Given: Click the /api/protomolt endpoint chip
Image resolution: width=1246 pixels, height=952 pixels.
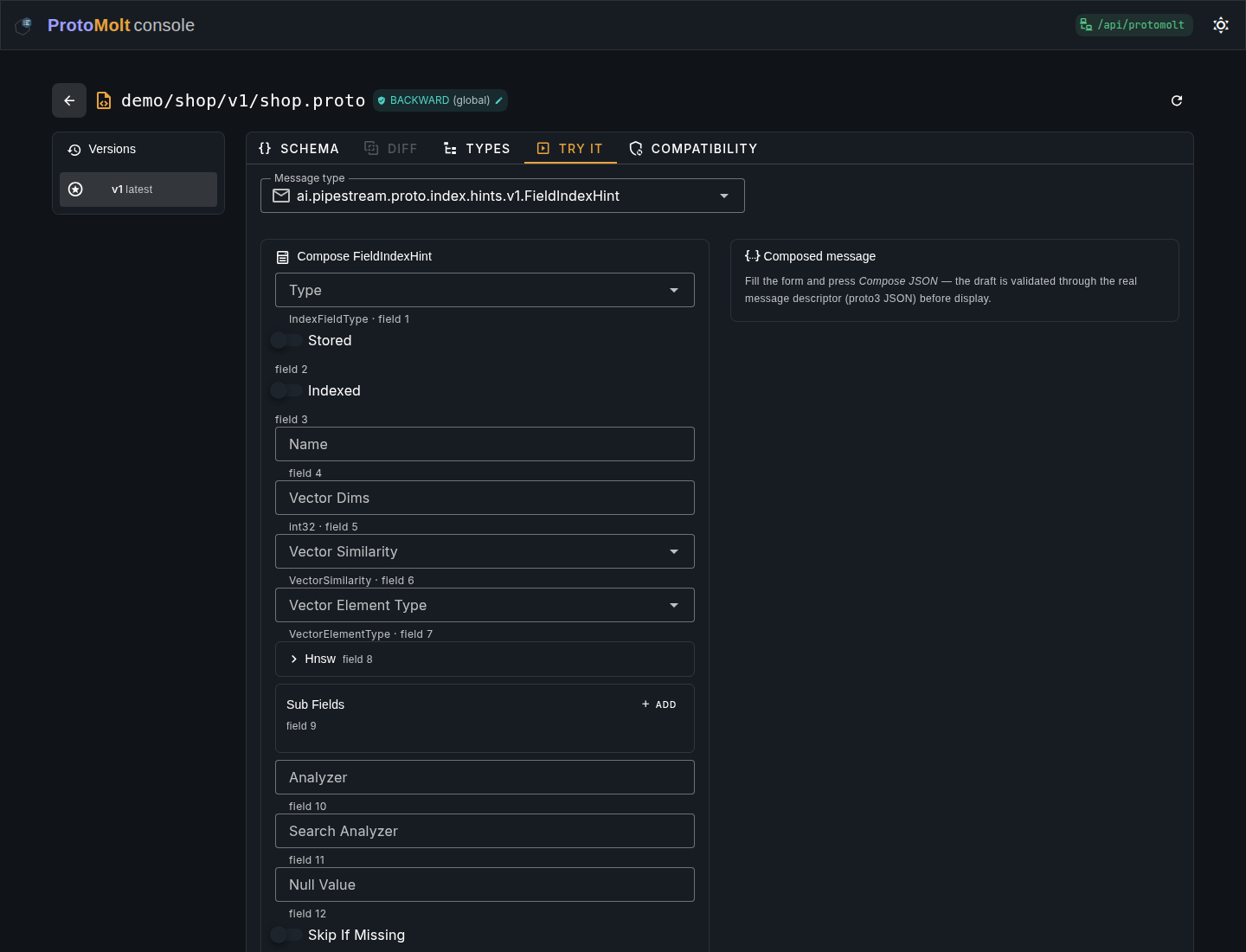Looking at the screenshot, I should [x=1134, y=25].
